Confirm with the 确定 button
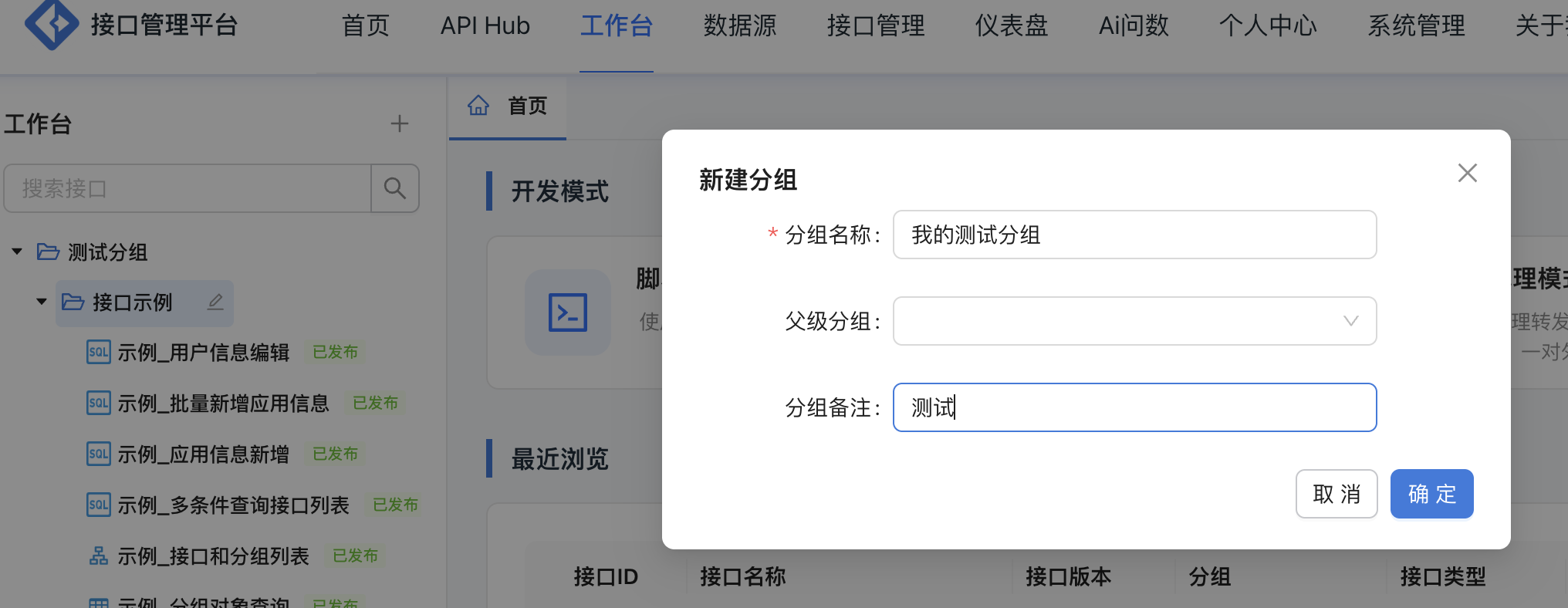Screen dimensions: 1568x608 click(x=1432, y=494)
